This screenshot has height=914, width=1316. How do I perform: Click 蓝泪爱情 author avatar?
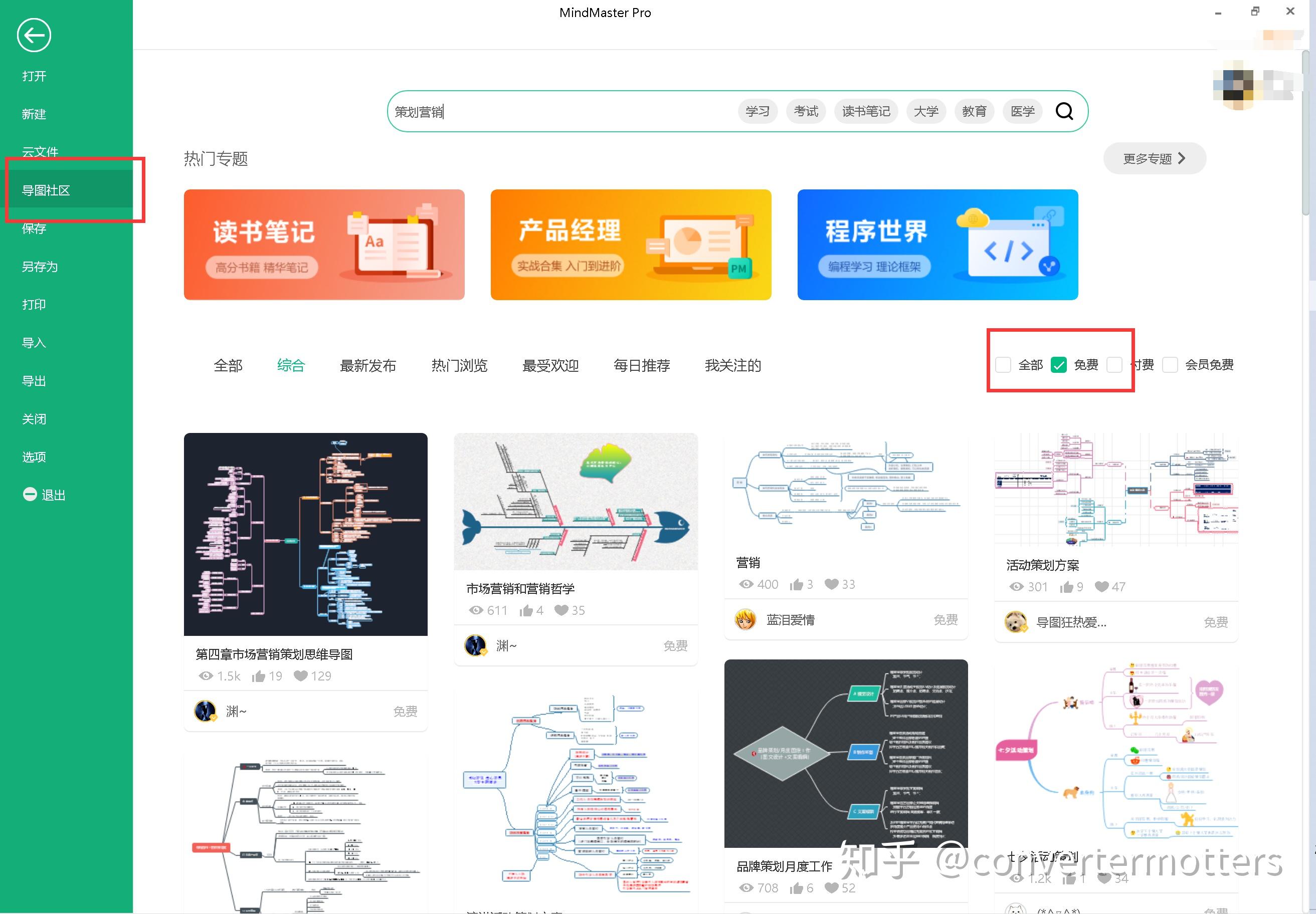pos(745,620)
